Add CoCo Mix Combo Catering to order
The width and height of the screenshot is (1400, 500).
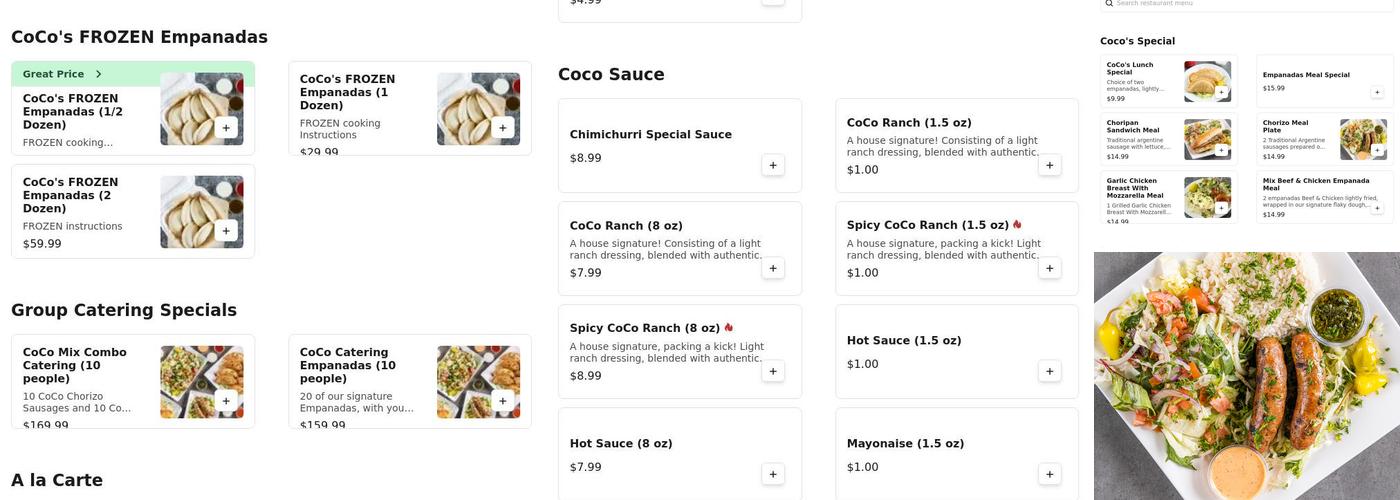tap(226, 401)
